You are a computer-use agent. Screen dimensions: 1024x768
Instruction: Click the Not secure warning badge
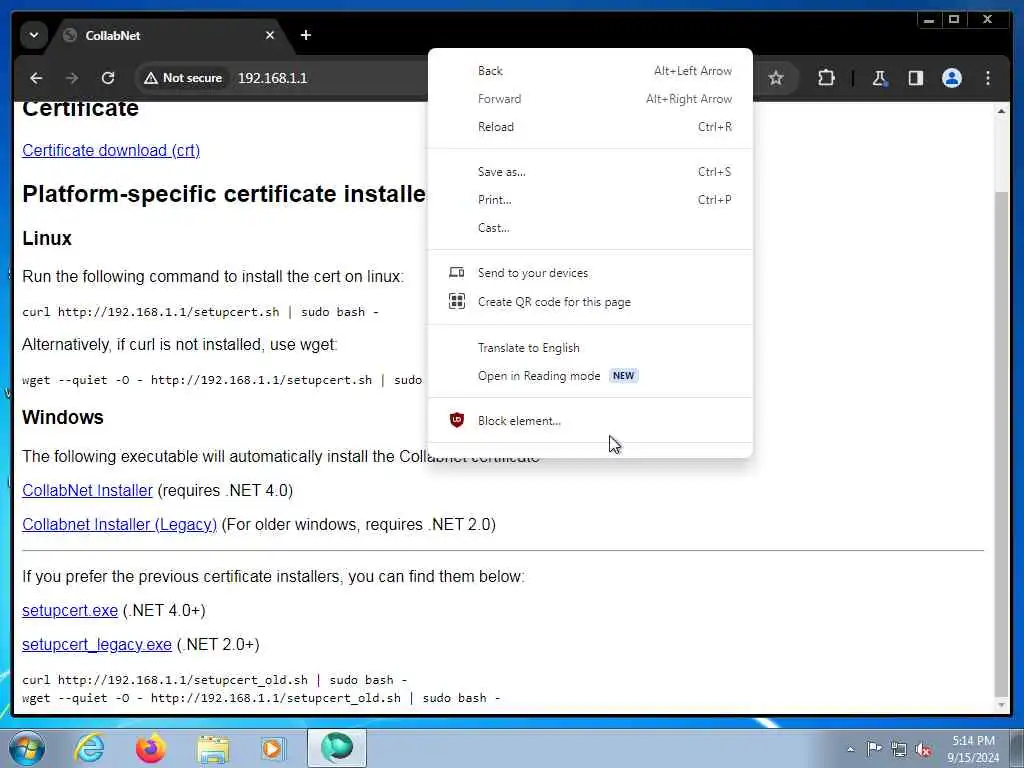point(184,78)
